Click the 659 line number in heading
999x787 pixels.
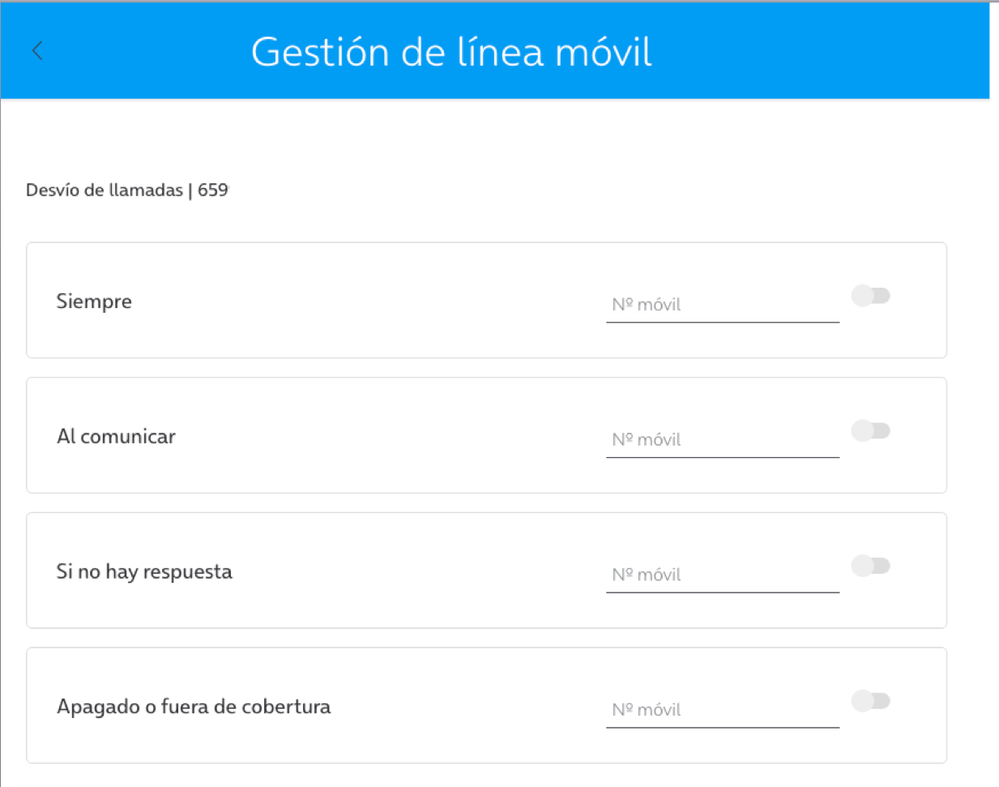[x=213, y=190]
